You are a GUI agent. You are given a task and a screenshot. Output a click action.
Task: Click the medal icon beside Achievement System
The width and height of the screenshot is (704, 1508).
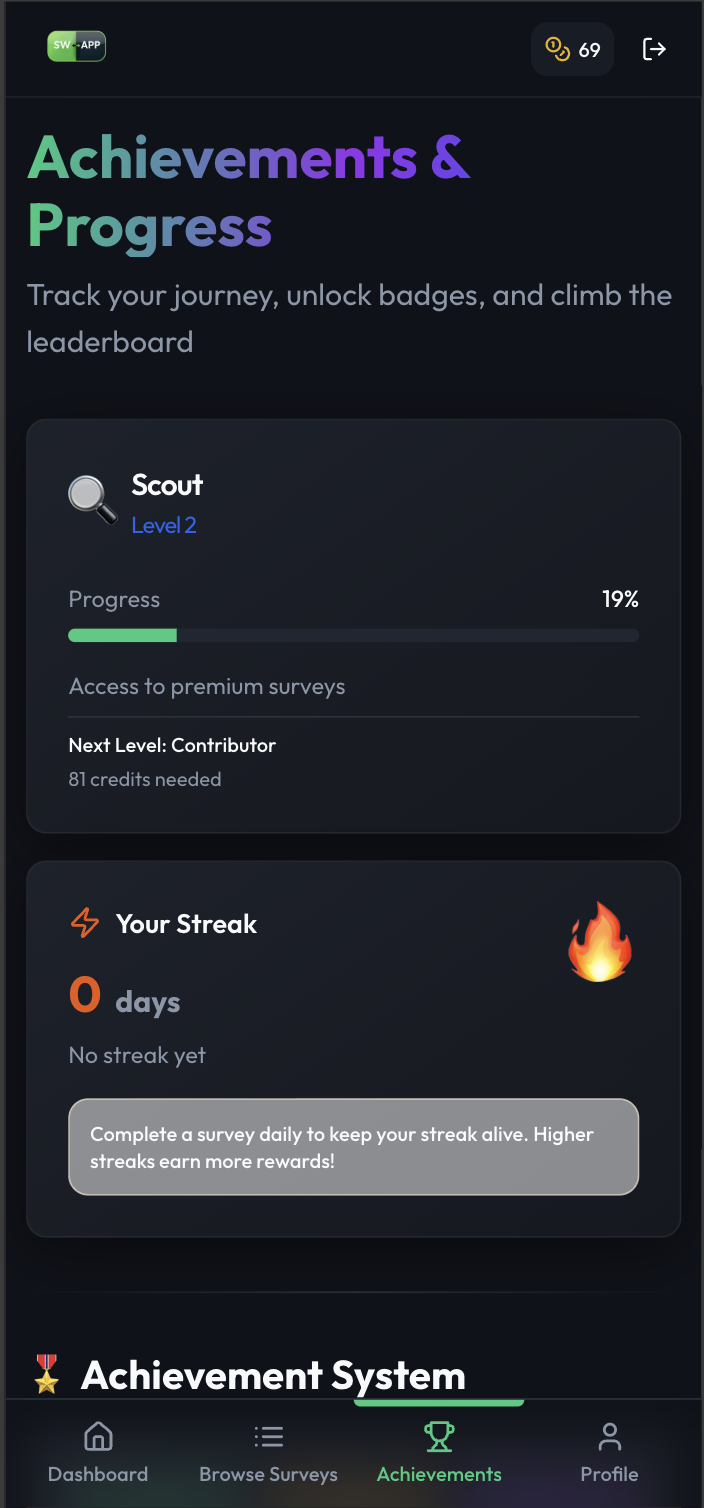tap(46, 1375)
